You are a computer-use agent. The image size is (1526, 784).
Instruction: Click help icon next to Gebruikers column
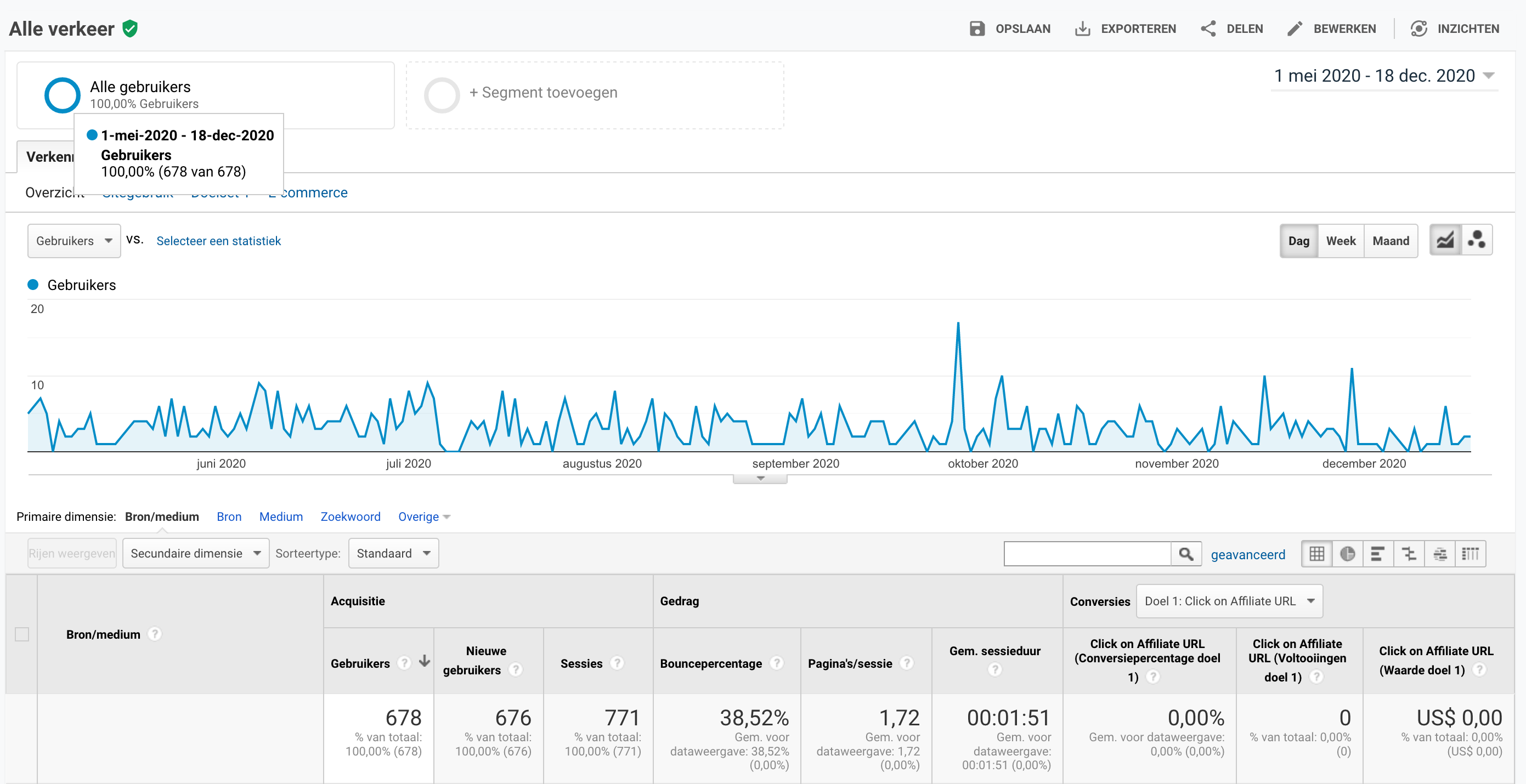point(404,663)
